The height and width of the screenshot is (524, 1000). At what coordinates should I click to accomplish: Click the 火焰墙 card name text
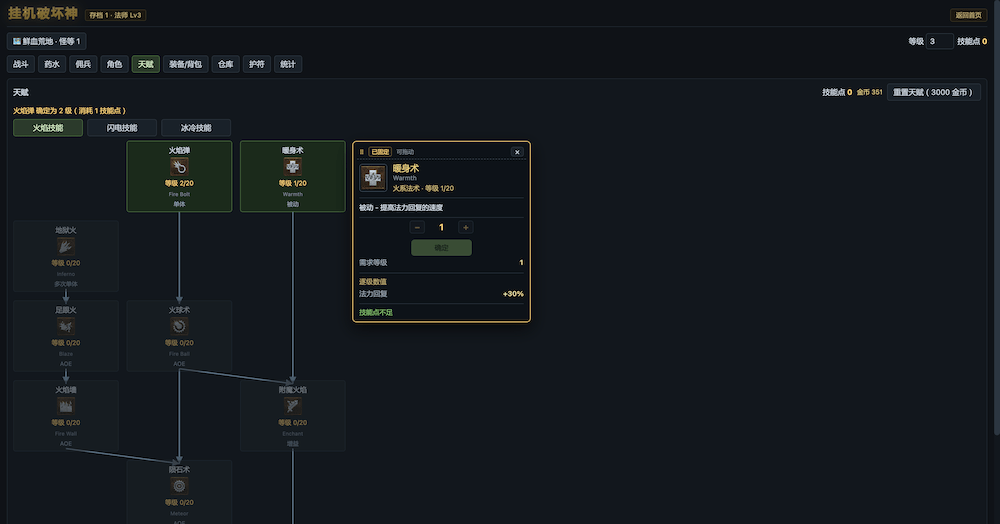[x=66, y=389]
